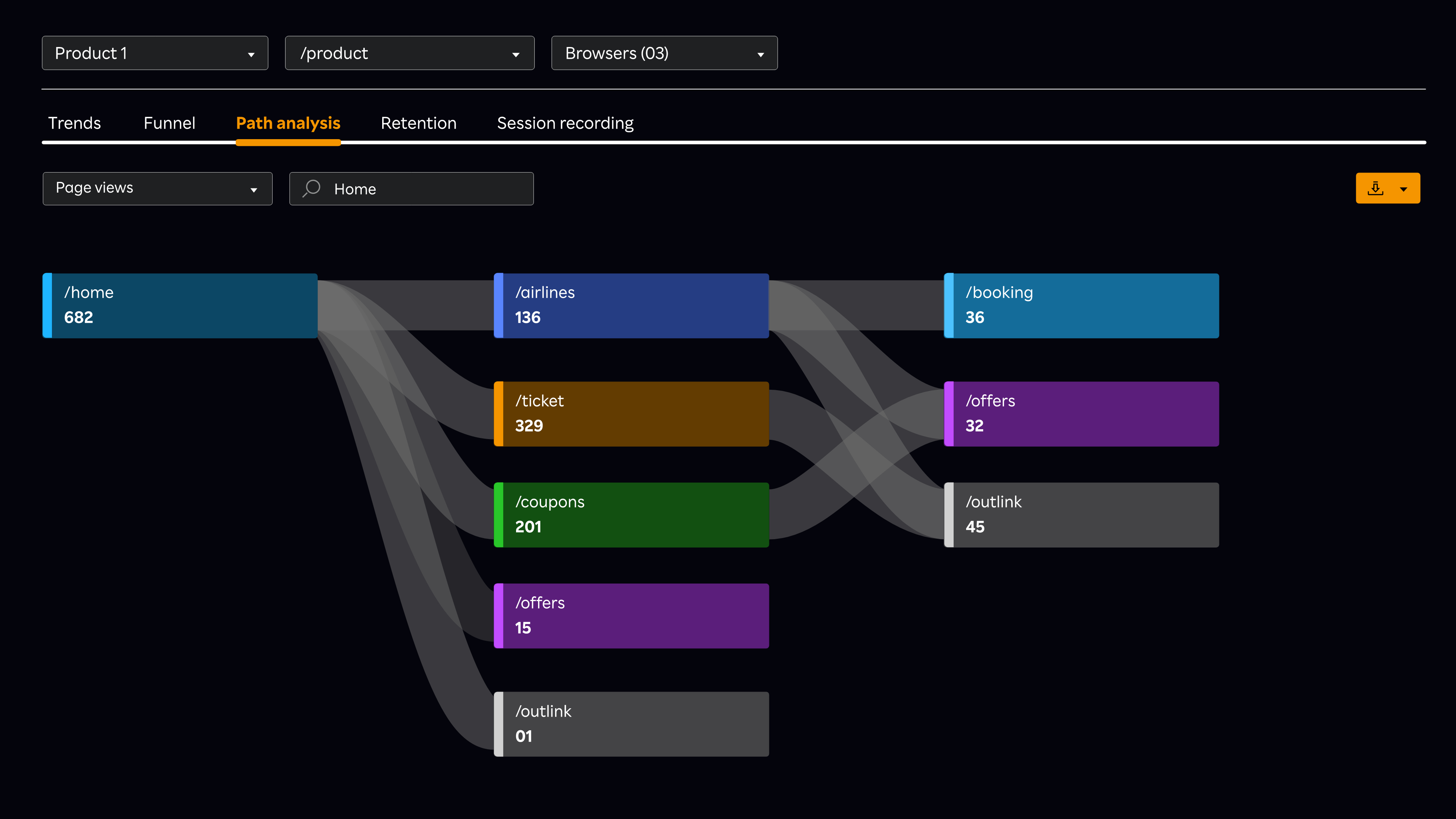Switch to the Trends tab
Viewport: 1456px width, 819px height.
(x=74, y=123)
